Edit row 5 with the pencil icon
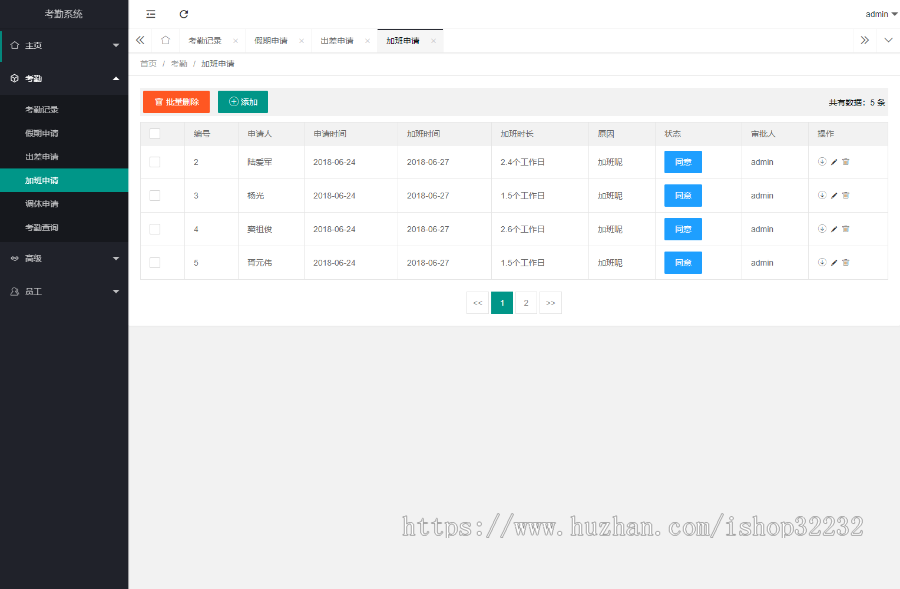Viewport: 900px width, 589px height. tap(834, 262)
